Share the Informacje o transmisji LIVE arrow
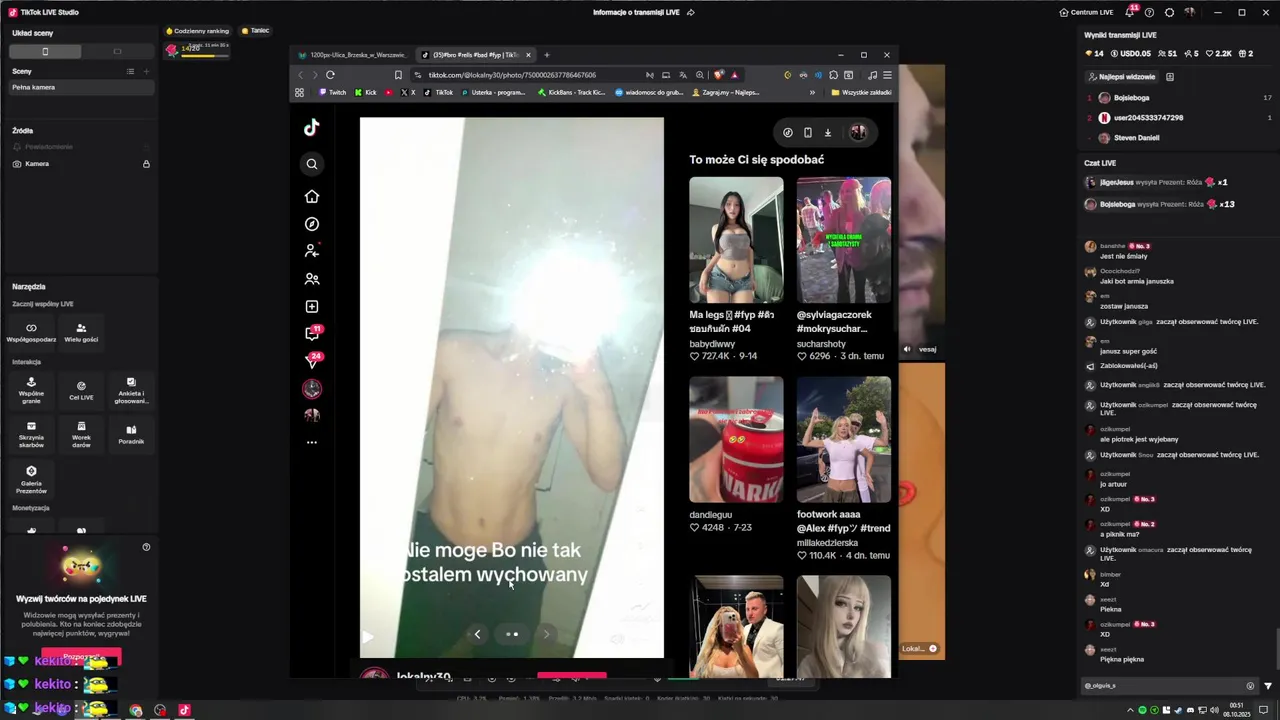 (691, 12)
